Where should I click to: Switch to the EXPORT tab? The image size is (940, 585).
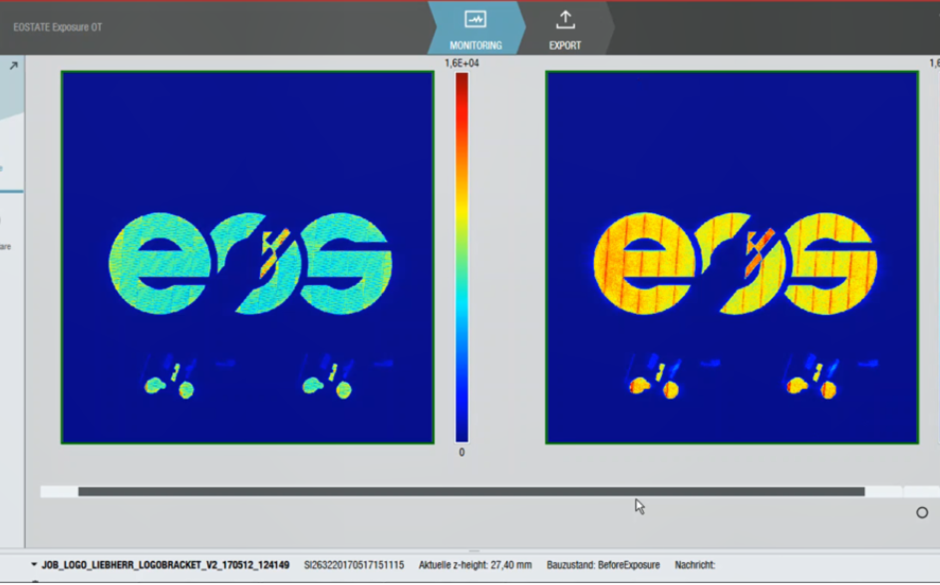565,28
